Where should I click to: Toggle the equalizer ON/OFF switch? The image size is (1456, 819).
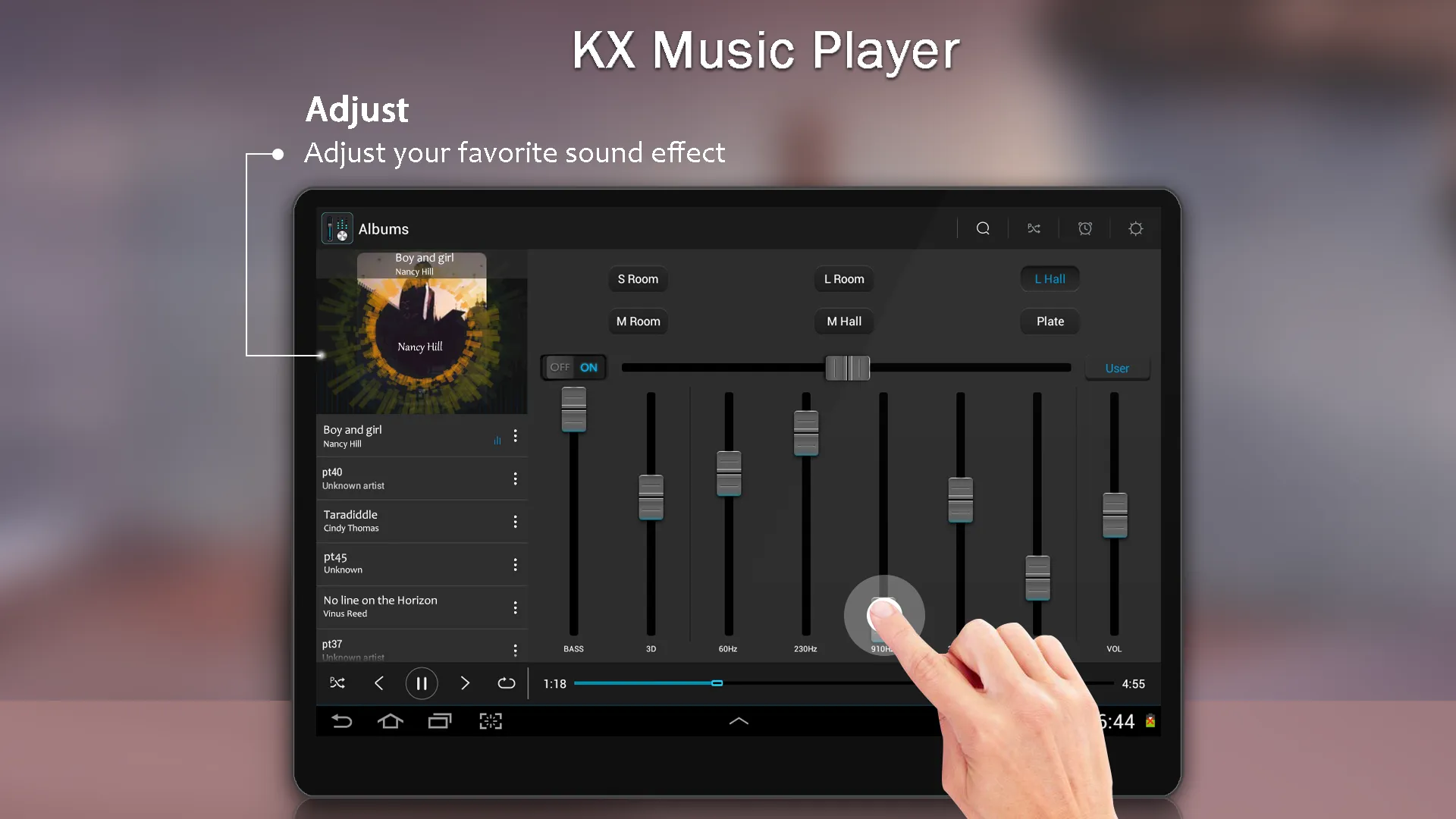point(573,367)
